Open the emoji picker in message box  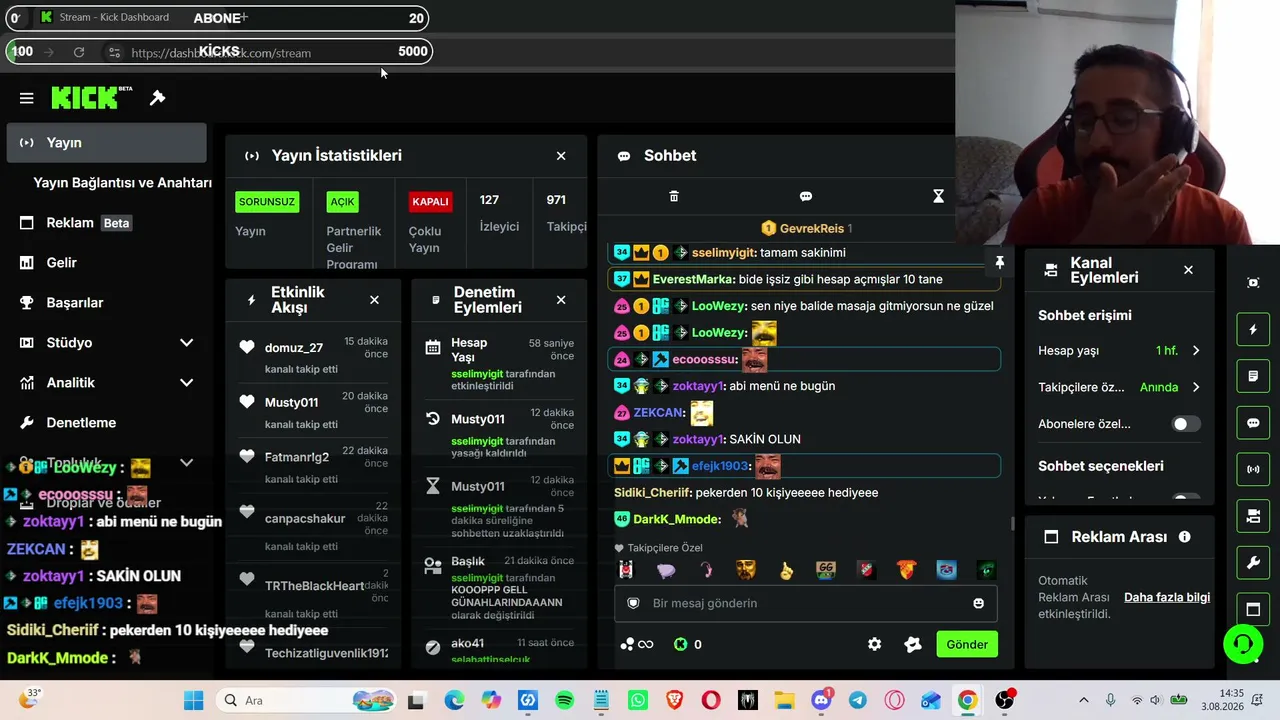click(x=978, y=603)
